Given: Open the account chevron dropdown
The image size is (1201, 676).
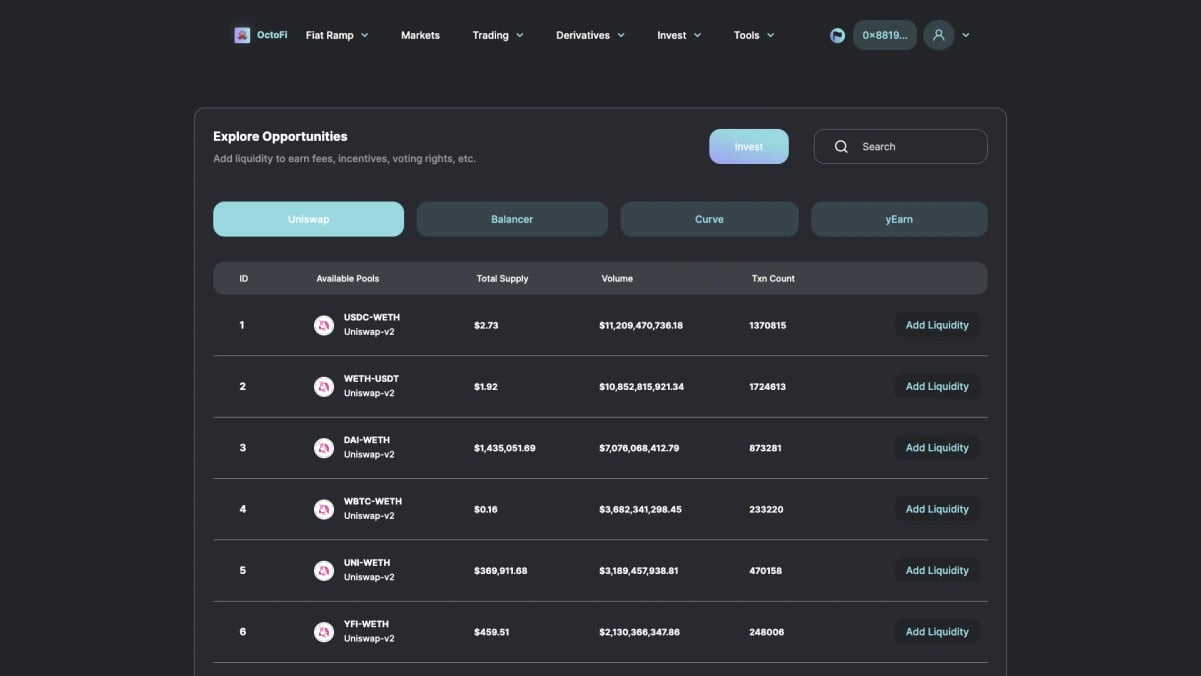Looking at the screenshot, I should 966,35.
